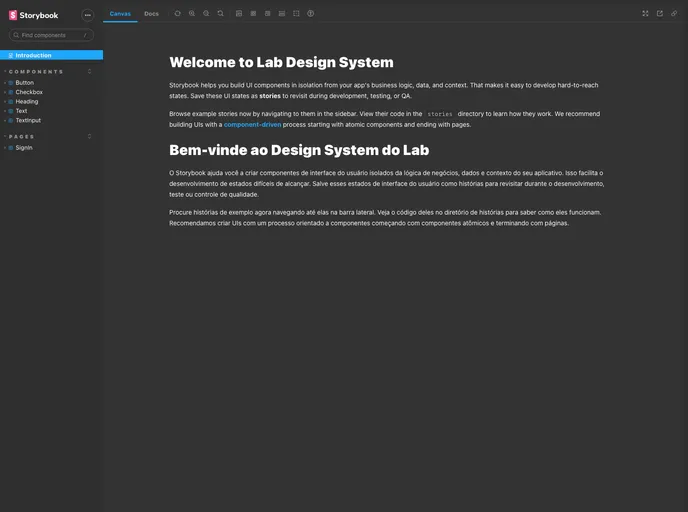Switch to the Docs tab
This screenshot has width=688, height=512.
[x=151, y=14]
